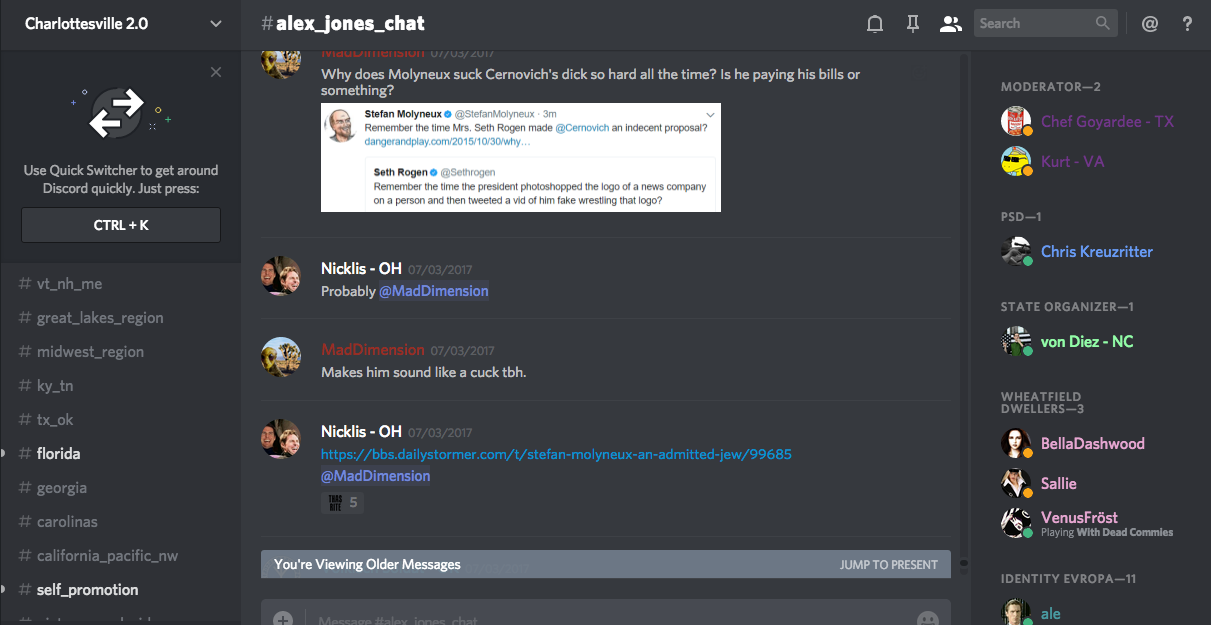1211x625 pixels.
Task: Select the great_lakes_region channel
Action: click(x=100, y=318)
